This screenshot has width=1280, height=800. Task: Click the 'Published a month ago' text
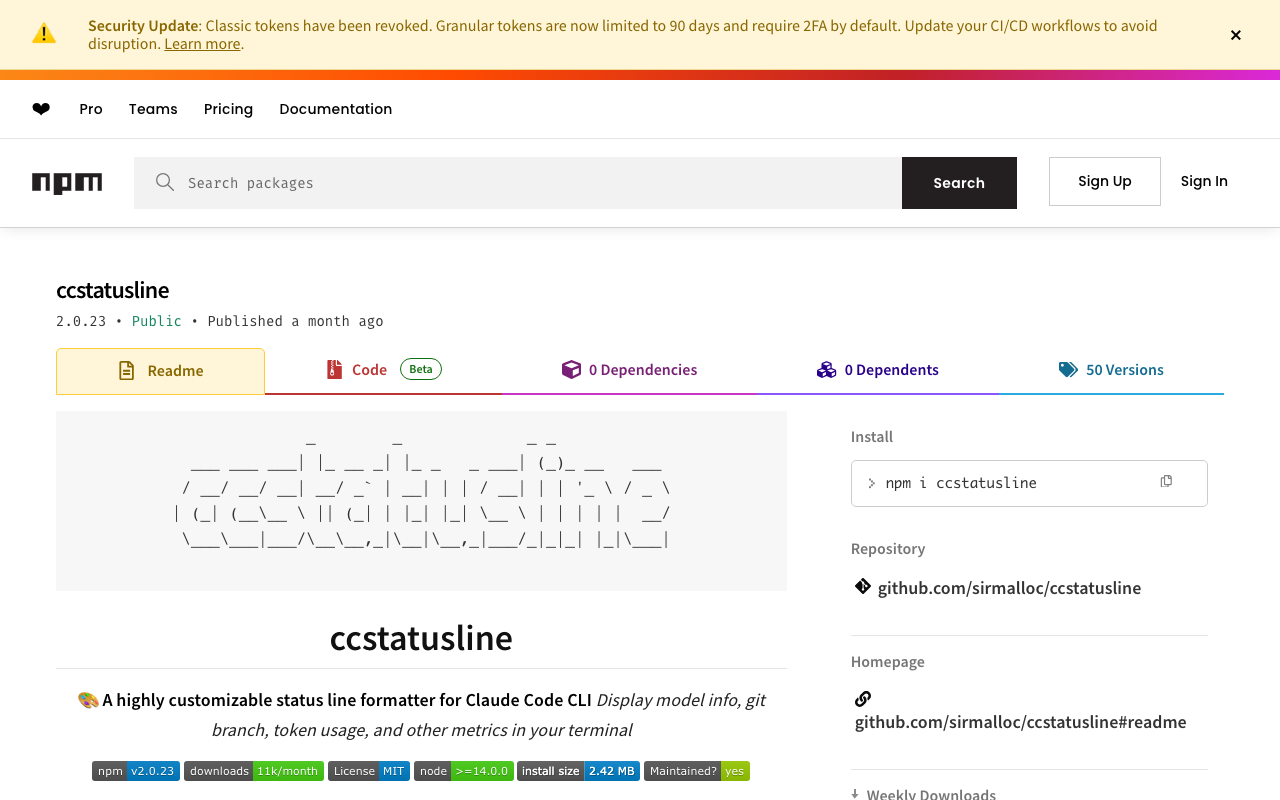[295, 321]
